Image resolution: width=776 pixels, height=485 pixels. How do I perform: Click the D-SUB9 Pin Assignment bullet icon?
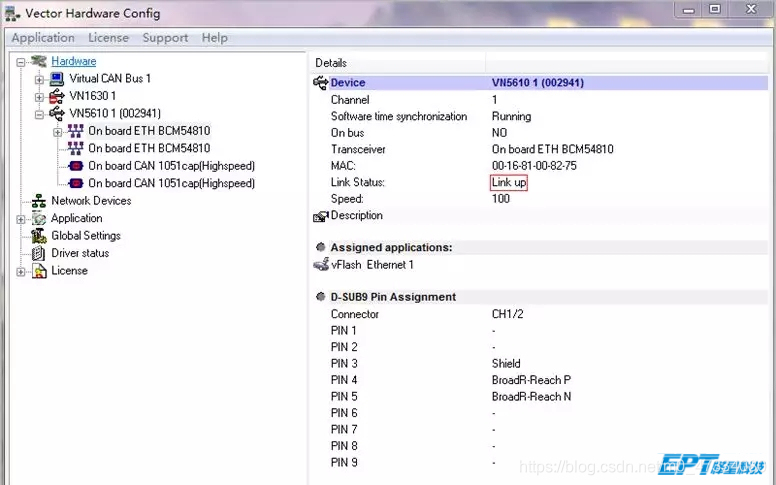(x=321, y=296)
